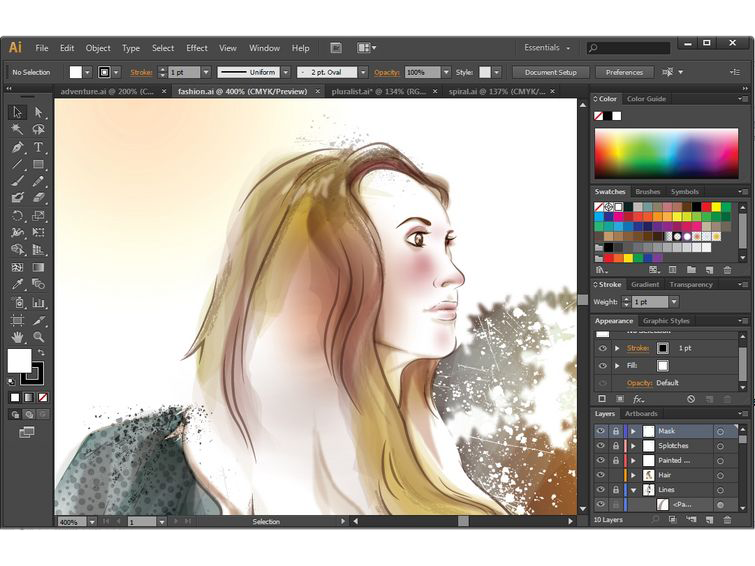Expand the Painted layer contents
This screenshot has width=755, height=566.
633,461
